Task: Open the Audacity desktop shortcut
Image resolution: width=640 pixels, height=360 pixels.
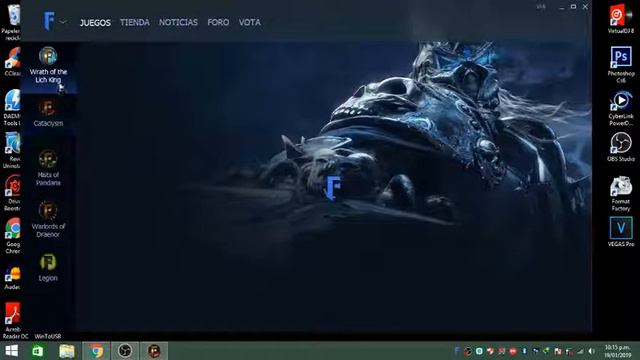Action: 12,278
